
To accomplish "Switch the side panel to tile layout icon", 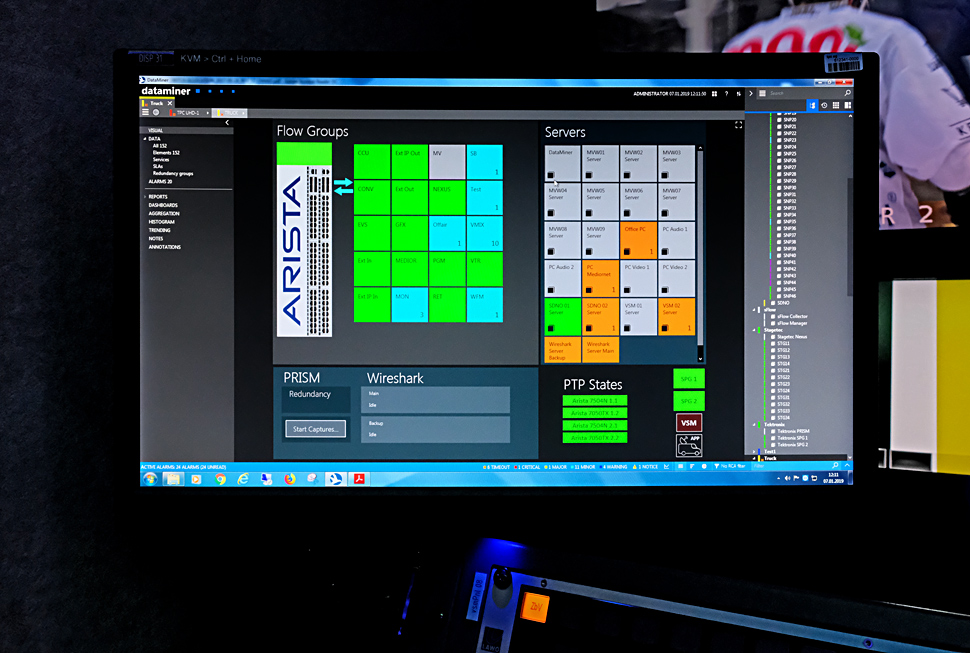I will click(x=848, y=106).
